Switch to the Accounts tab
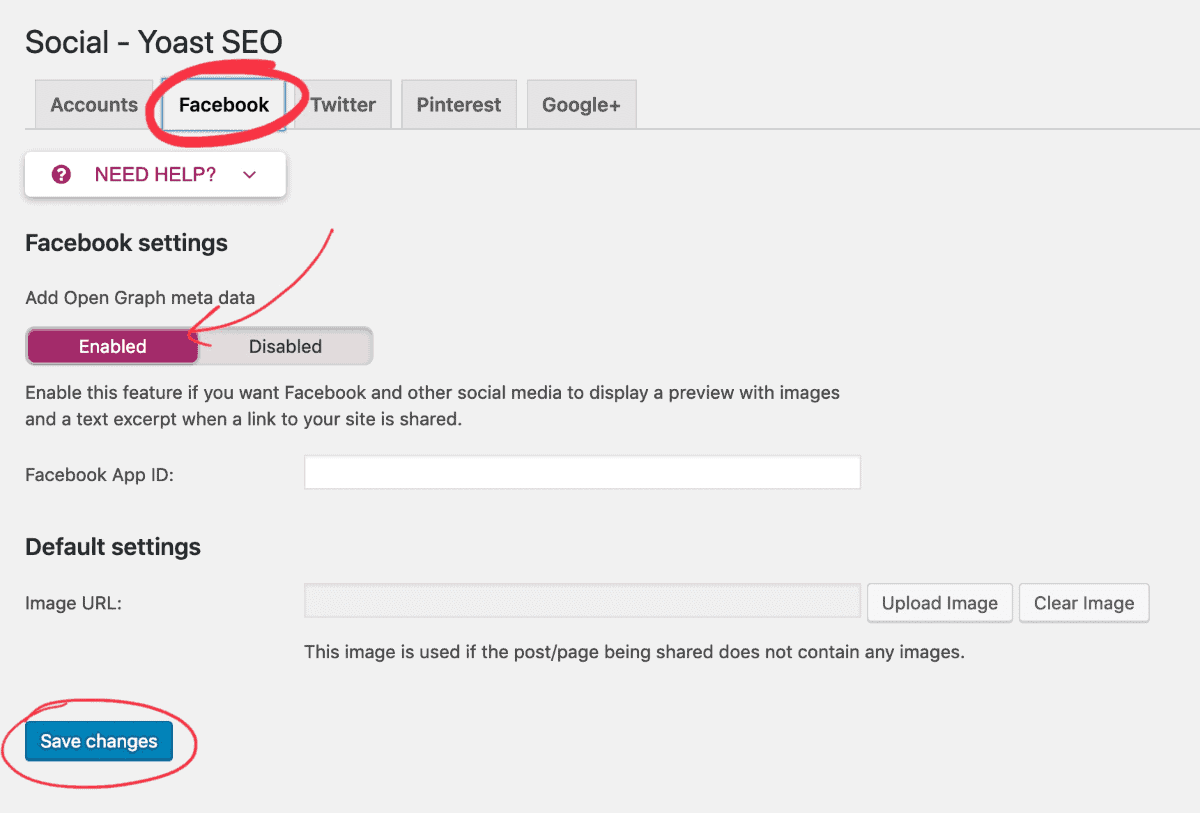 click(x=94, y=105)
